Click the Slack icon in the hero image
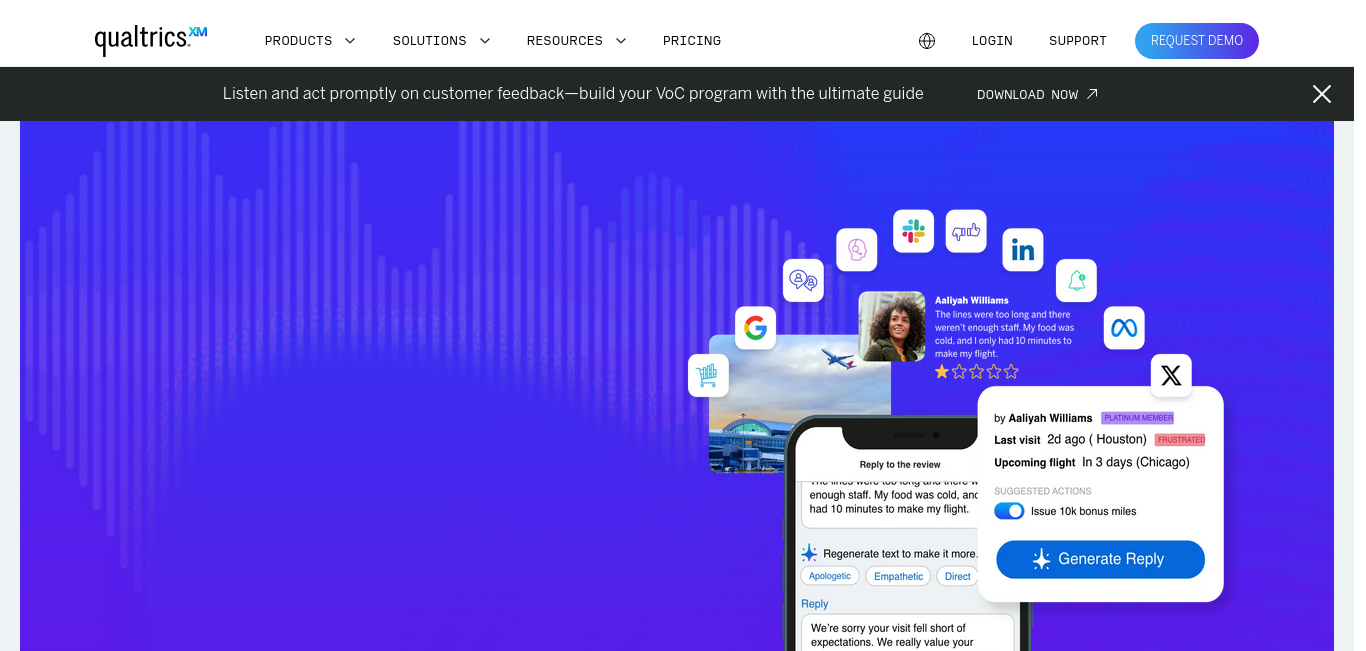The image size is (1366, 651). click(x=913, y=231)
